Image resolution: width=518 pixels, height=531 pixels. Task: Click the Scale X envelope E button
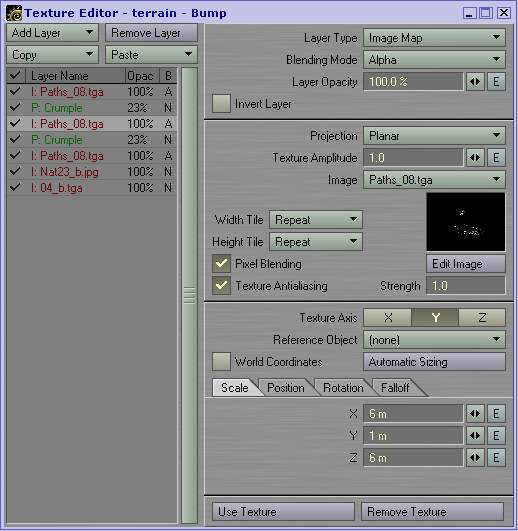[x=496, y=413]
